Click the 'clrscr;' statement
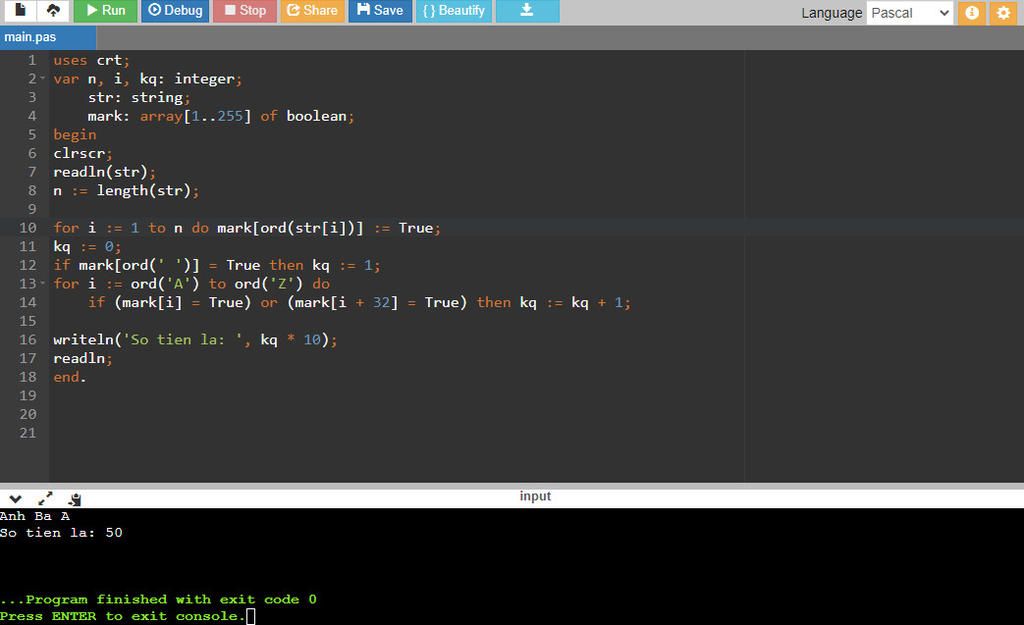Viewport: 1024px width, 625px height. pos(82,153)
